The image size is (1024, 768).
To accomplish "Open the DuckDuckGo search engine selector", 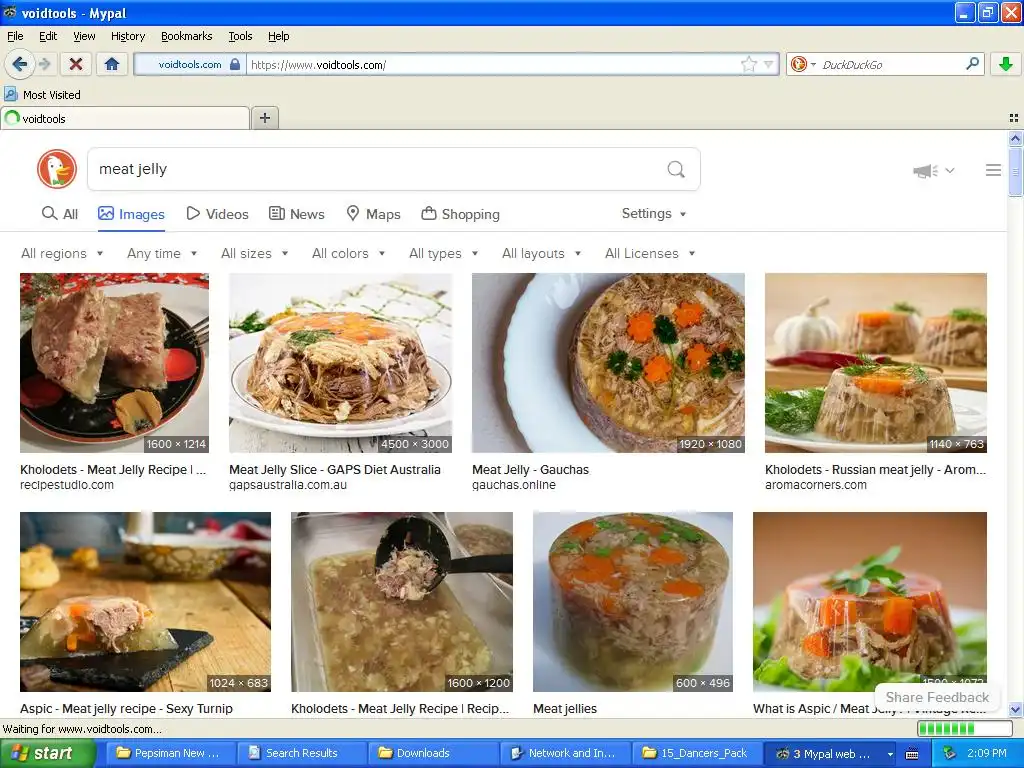I will 803,64.
